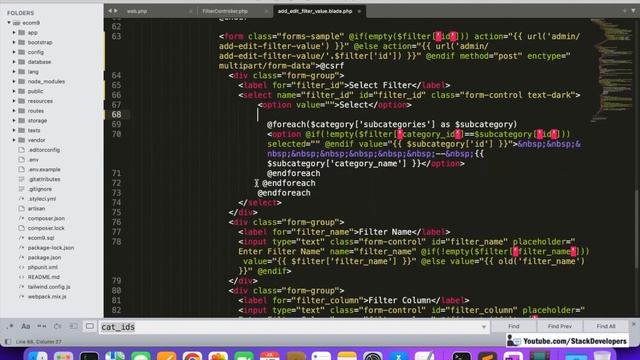
Task: Toggle the sidebar via status bar icon
Action: point(8,342)
